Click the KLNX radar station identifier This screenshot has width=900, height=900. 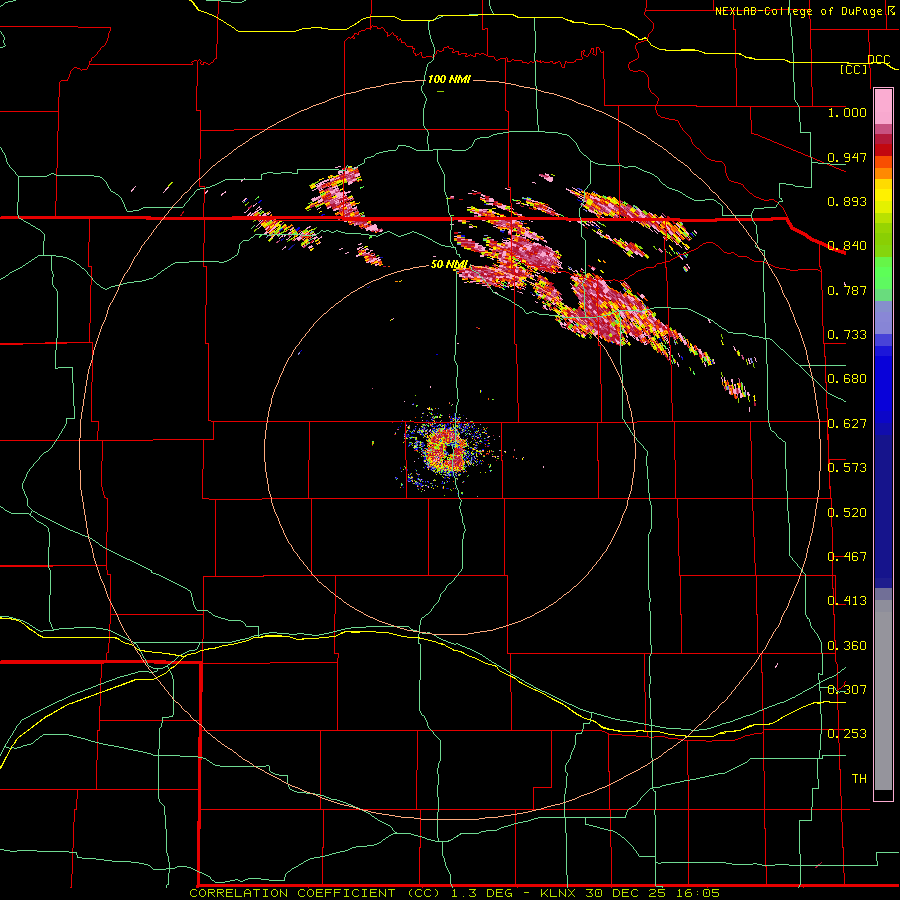coord(558,893)
